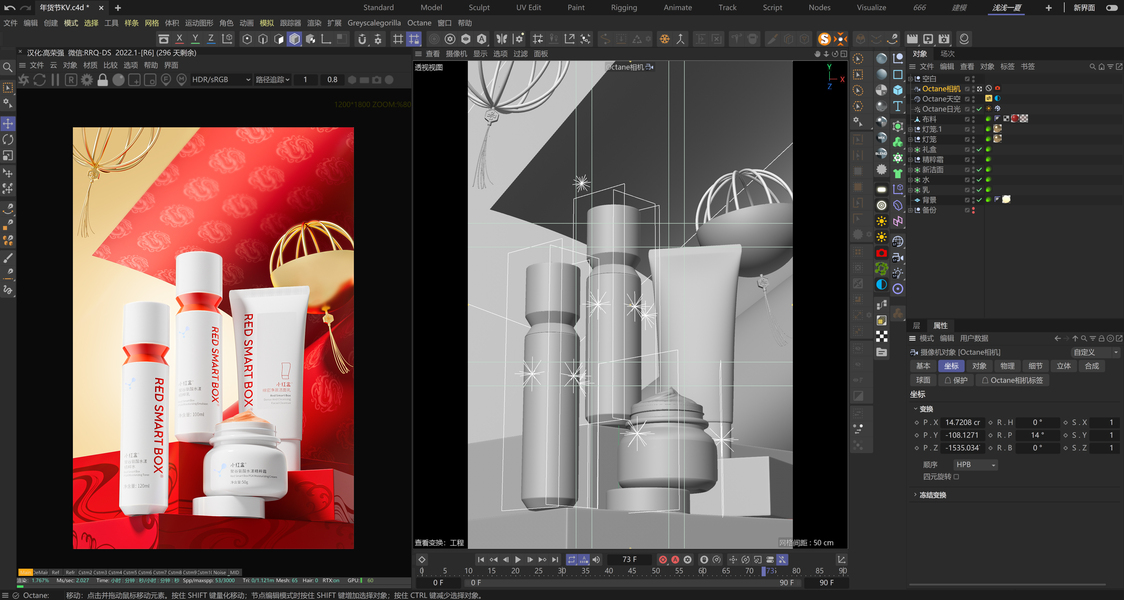Open the 对象 attribute tab button
The height and width of the screenshot is (600, 1124).
tap(979, 366)
